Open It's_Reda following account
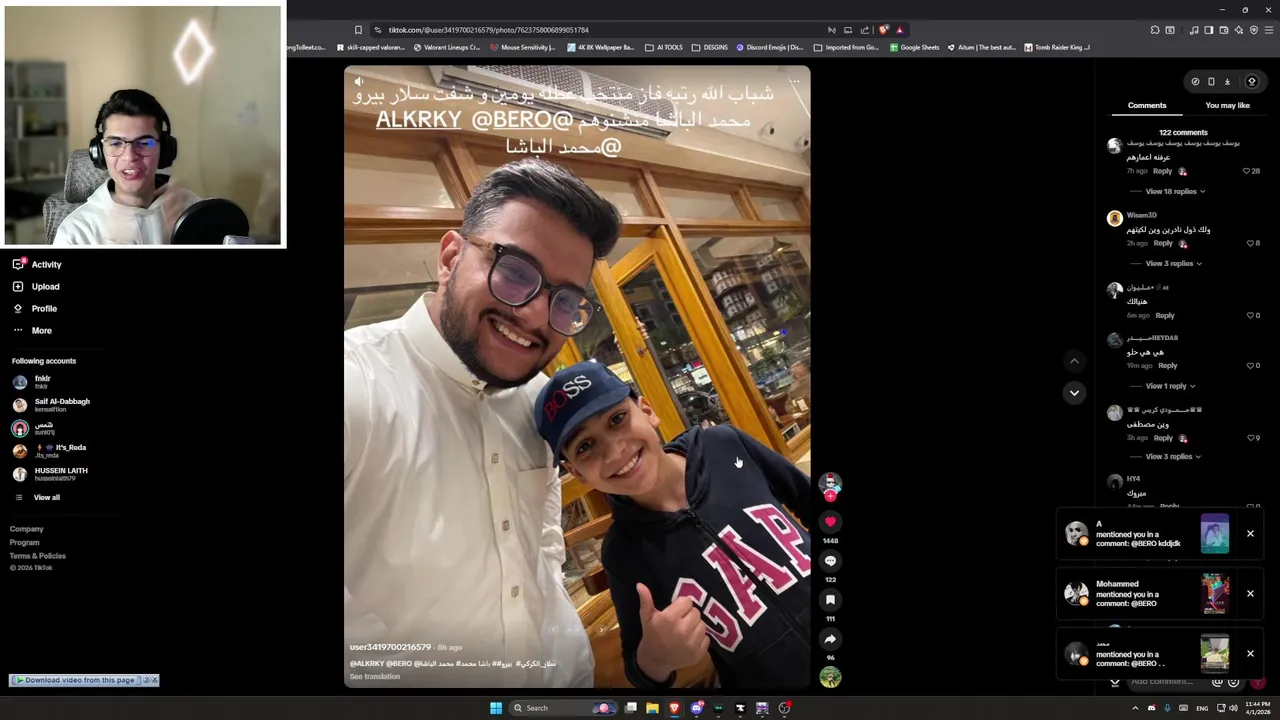Screen dimensions: 1280x720 49,451
